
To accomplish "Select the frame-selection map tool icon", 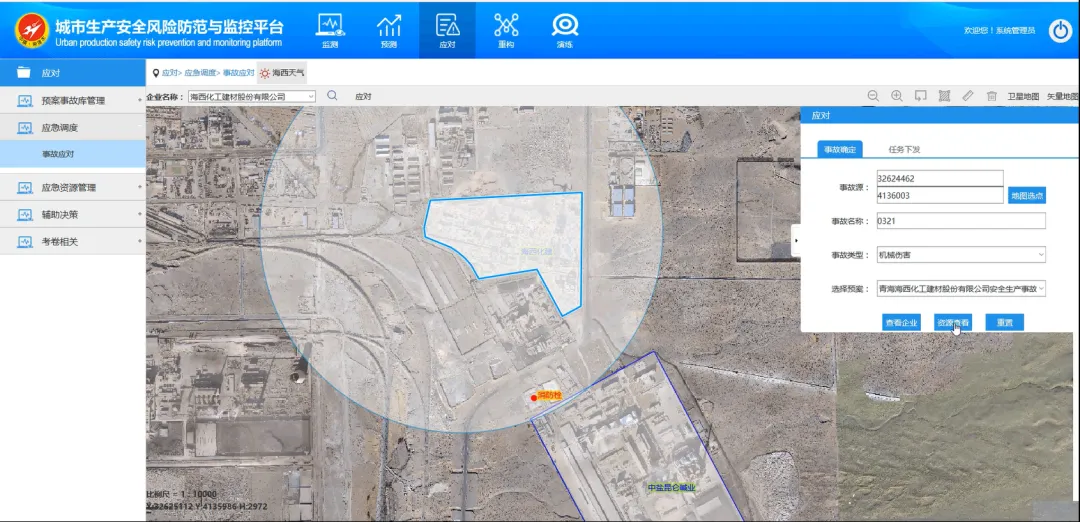I will tap(920, 96).
